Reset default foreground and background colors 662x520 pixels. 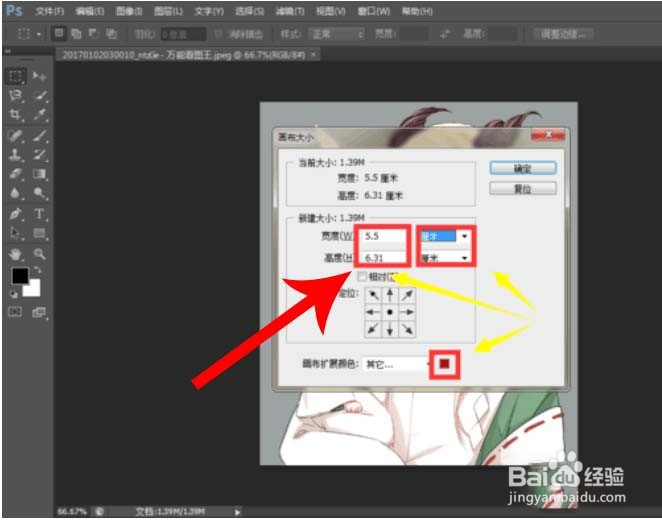pyautogui.click(x=14, y=294)
